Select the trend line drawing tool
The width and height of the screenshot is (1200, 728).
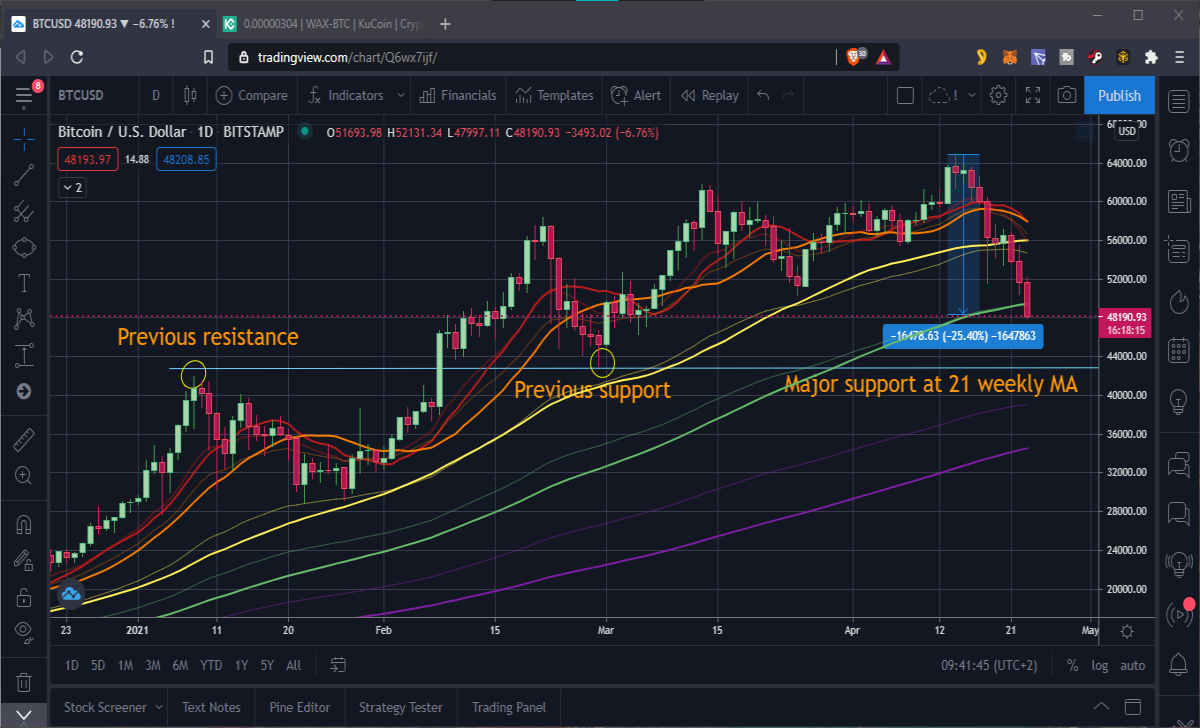(25, 177)
